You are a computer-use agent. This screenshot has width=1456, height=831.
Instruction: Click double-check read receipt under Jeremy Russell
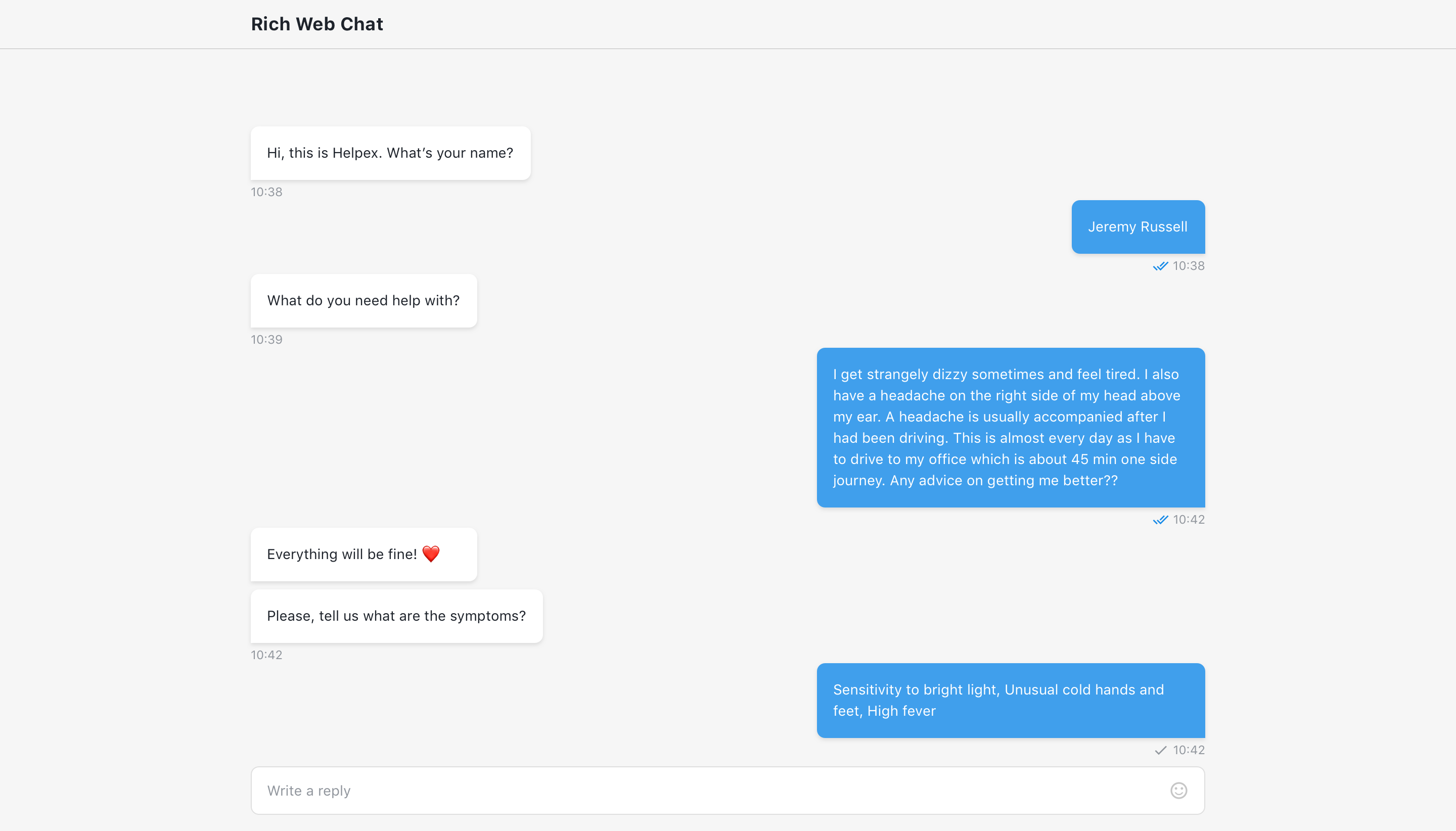pos(1160,266)
